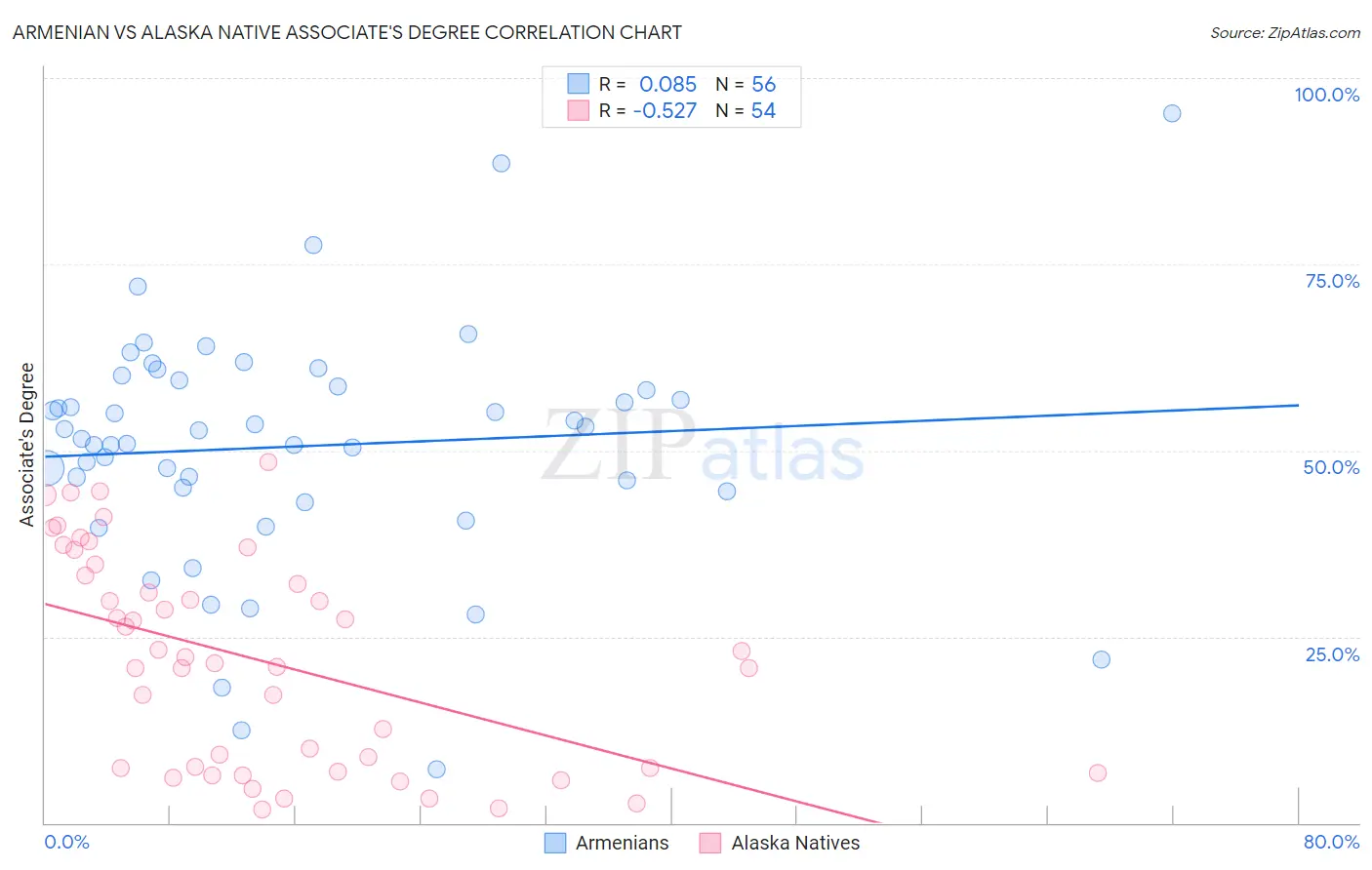The height and width of the screenshot is (870, 1372).
Task: Click the pink point at far right near 7%
Action: coord(1098,773)
